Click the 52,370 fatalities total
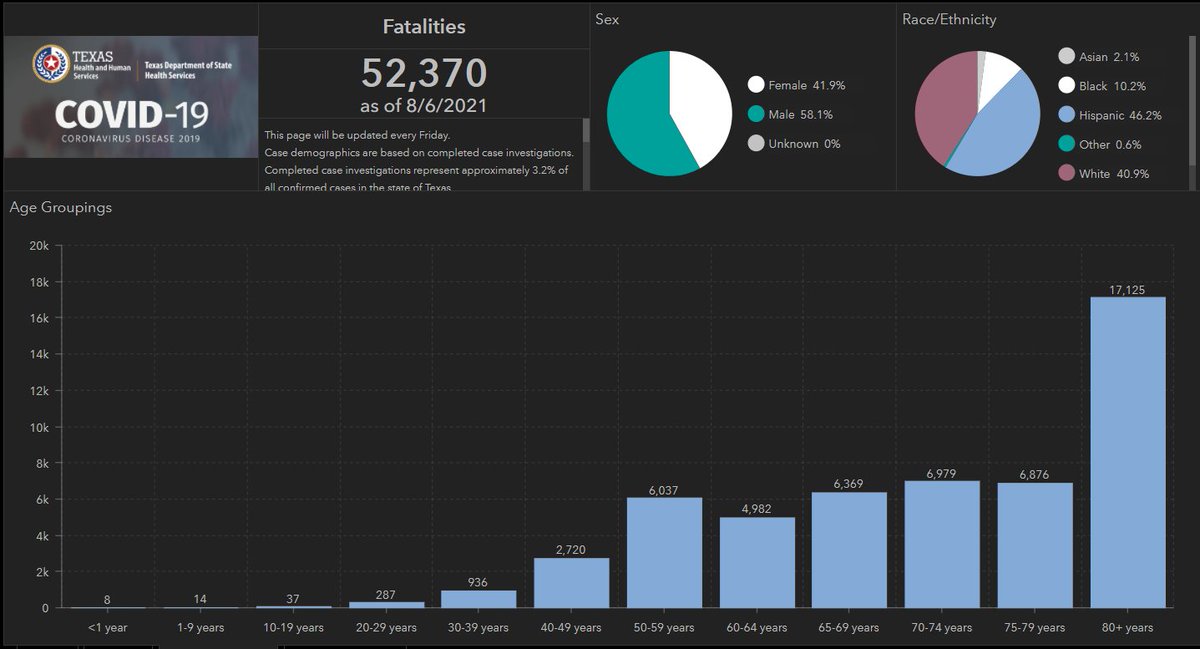This screenshot has width=1200, height=649. point(424,73)
